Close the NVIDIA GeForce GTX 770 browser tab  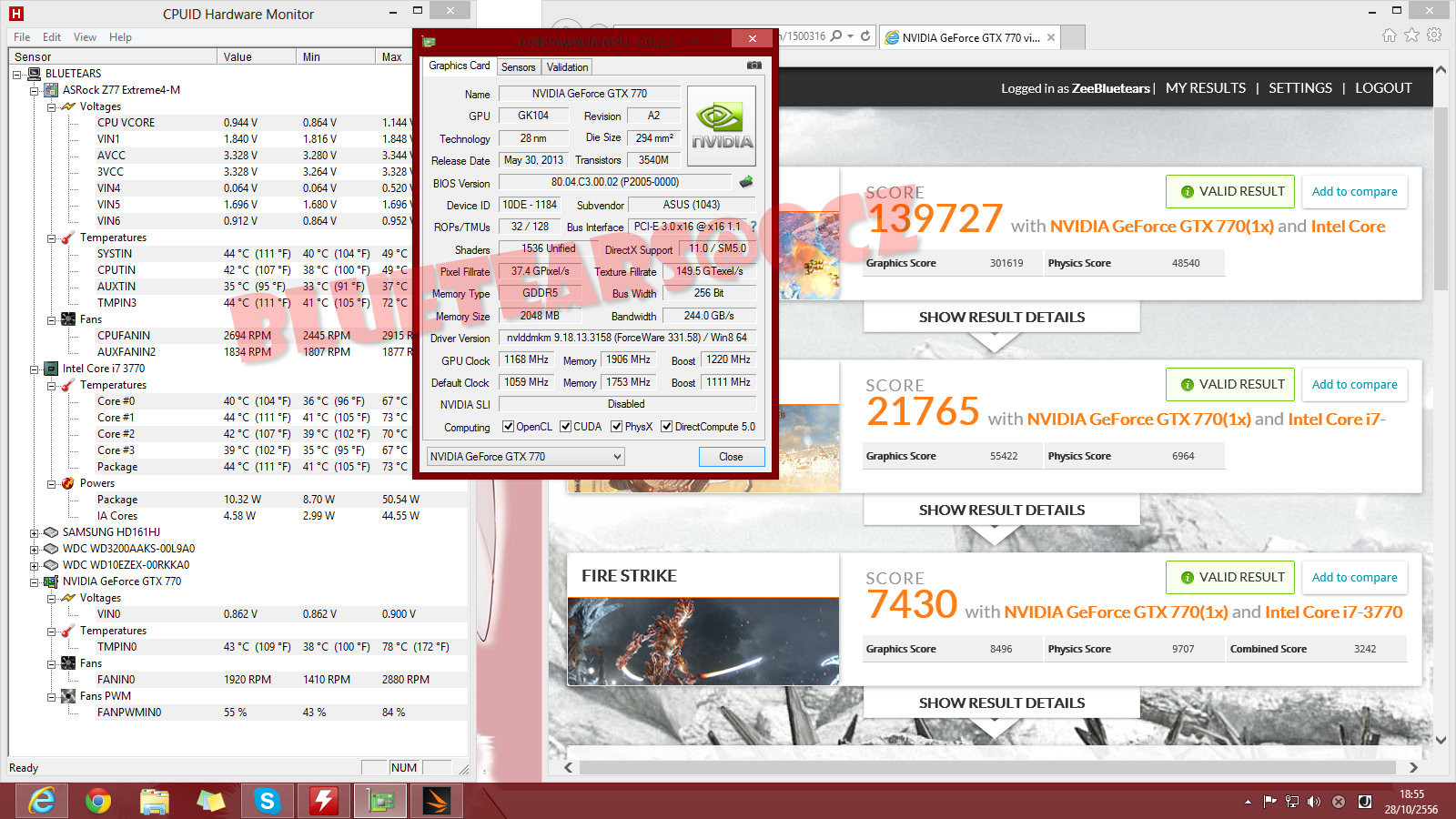pyautogui.click(x=1051, y=37)
